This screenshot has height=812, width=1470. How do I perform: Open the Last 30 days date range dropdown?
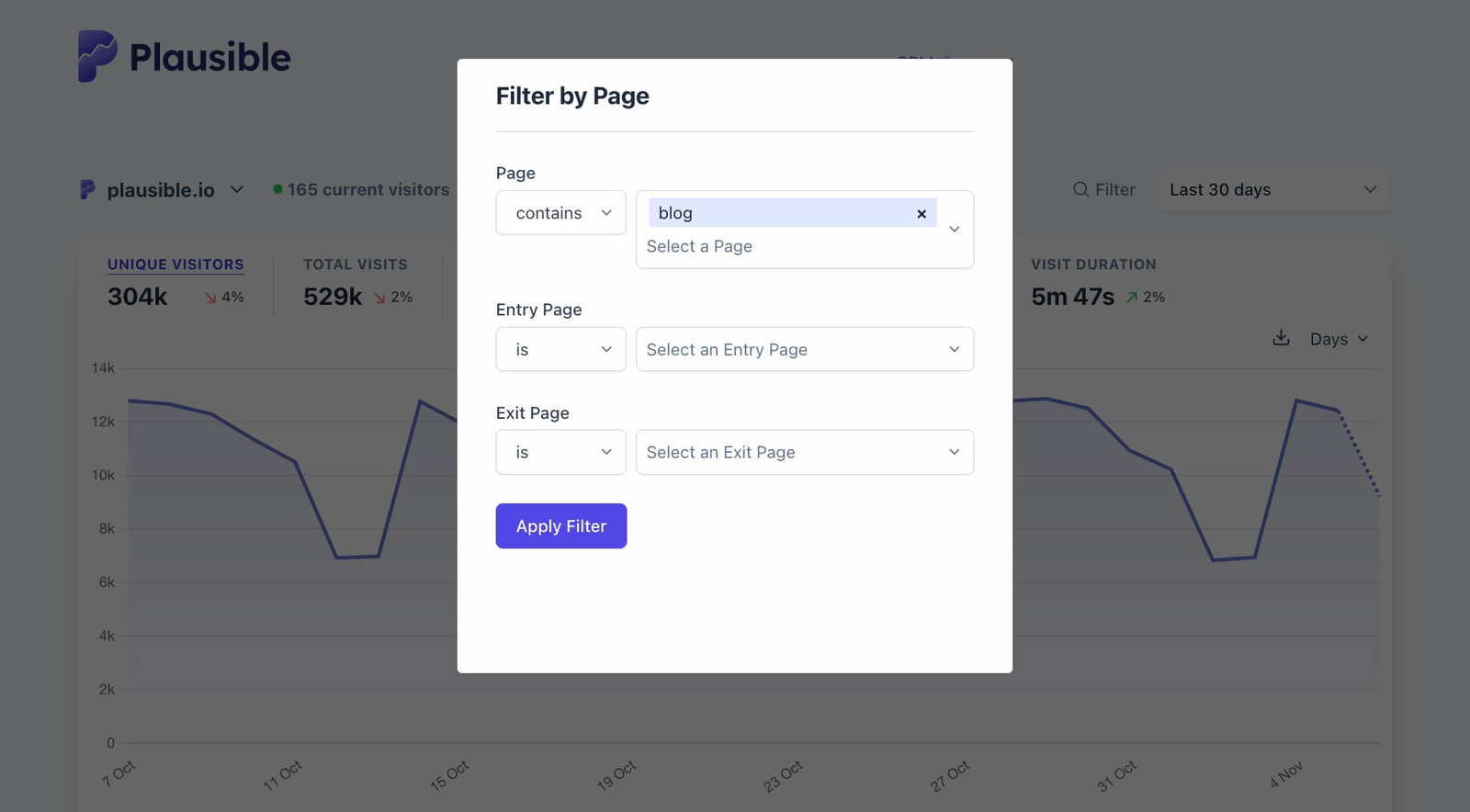1274,189
